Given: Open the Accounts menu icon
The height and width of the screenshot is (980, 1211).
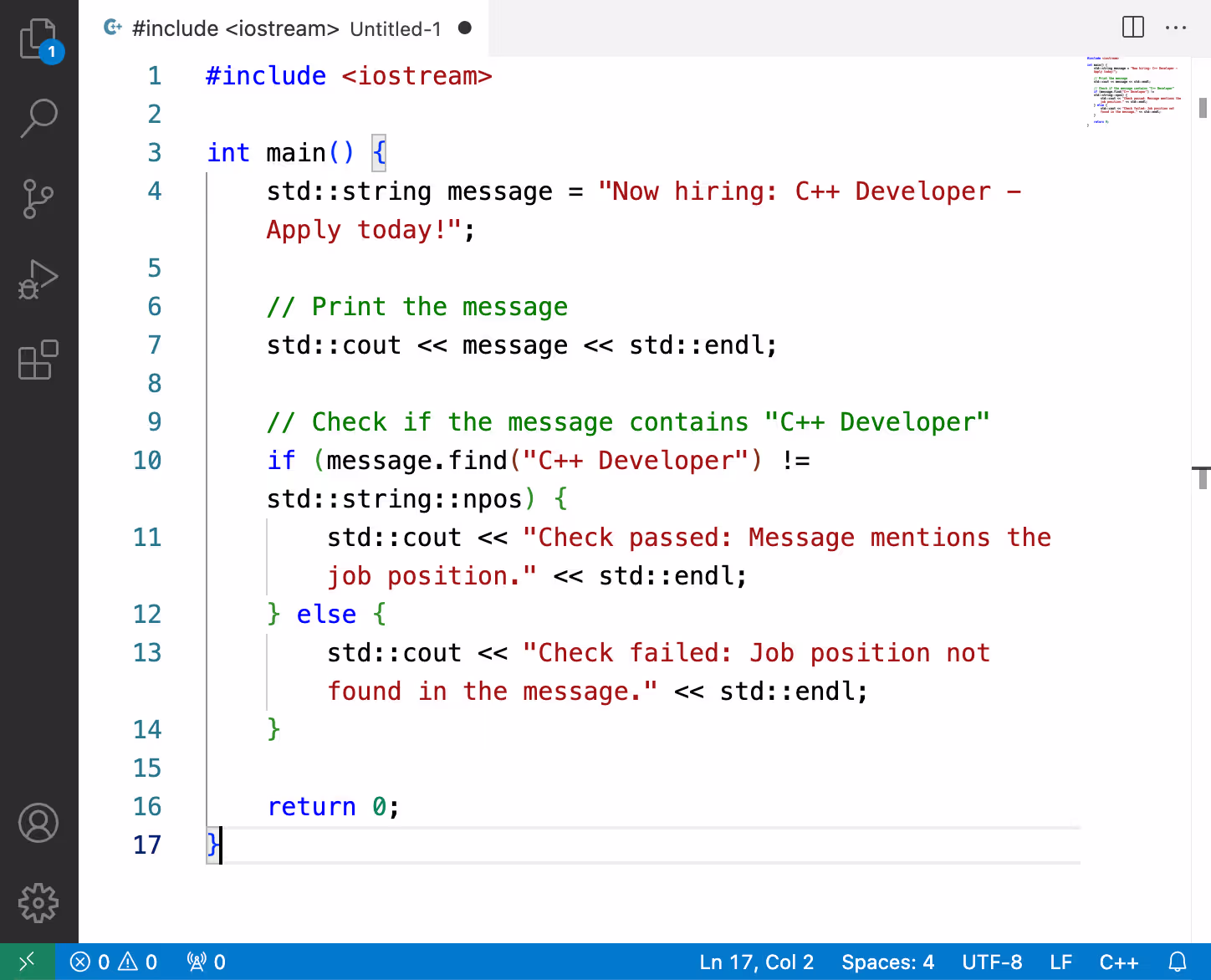Looking at the screenshot, I should point(38,823).
